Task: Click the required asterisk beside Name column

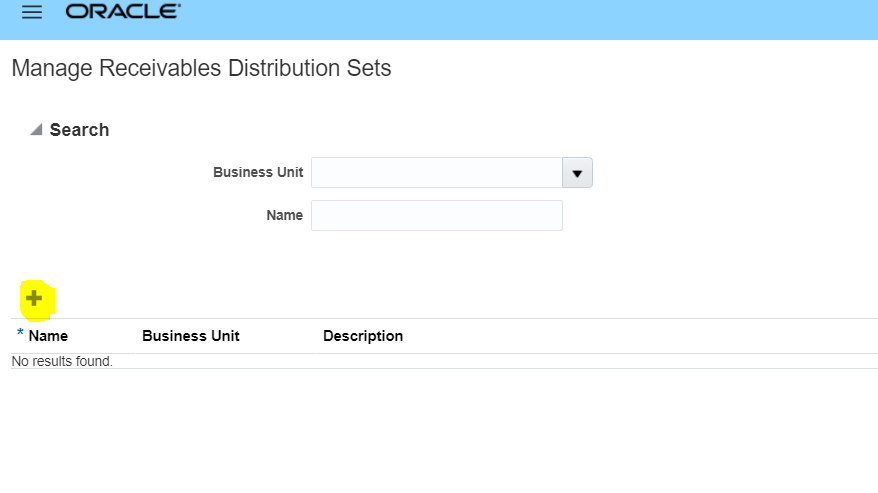Action: pyautogui.click(x=20, y=333)
